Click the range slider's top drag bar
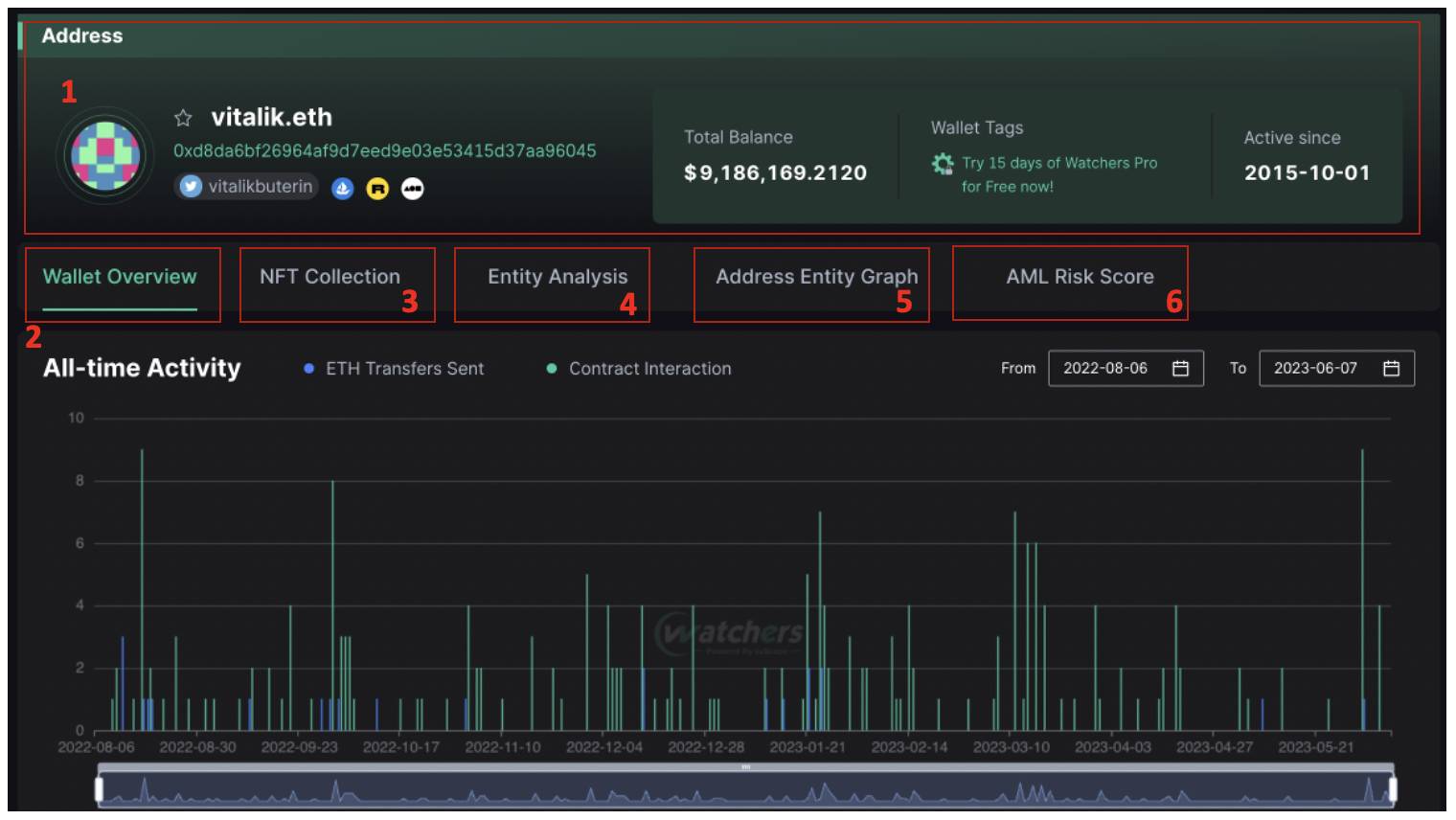Image resolution: width=1456 pixels, height=820 pixels. tap(745, 767)
